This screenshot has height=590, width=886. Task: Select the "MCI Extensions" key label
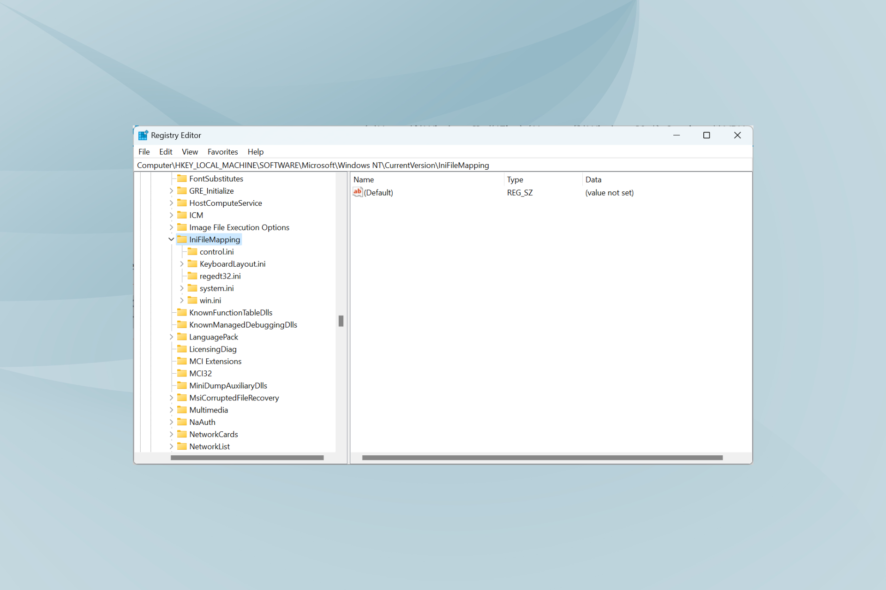pyautogui.click(x=215, y=361)
